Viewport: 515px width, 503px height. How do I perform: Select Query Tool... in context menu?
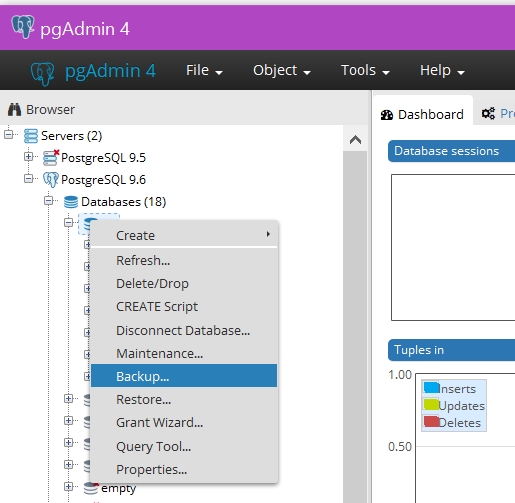click(184, 446)
